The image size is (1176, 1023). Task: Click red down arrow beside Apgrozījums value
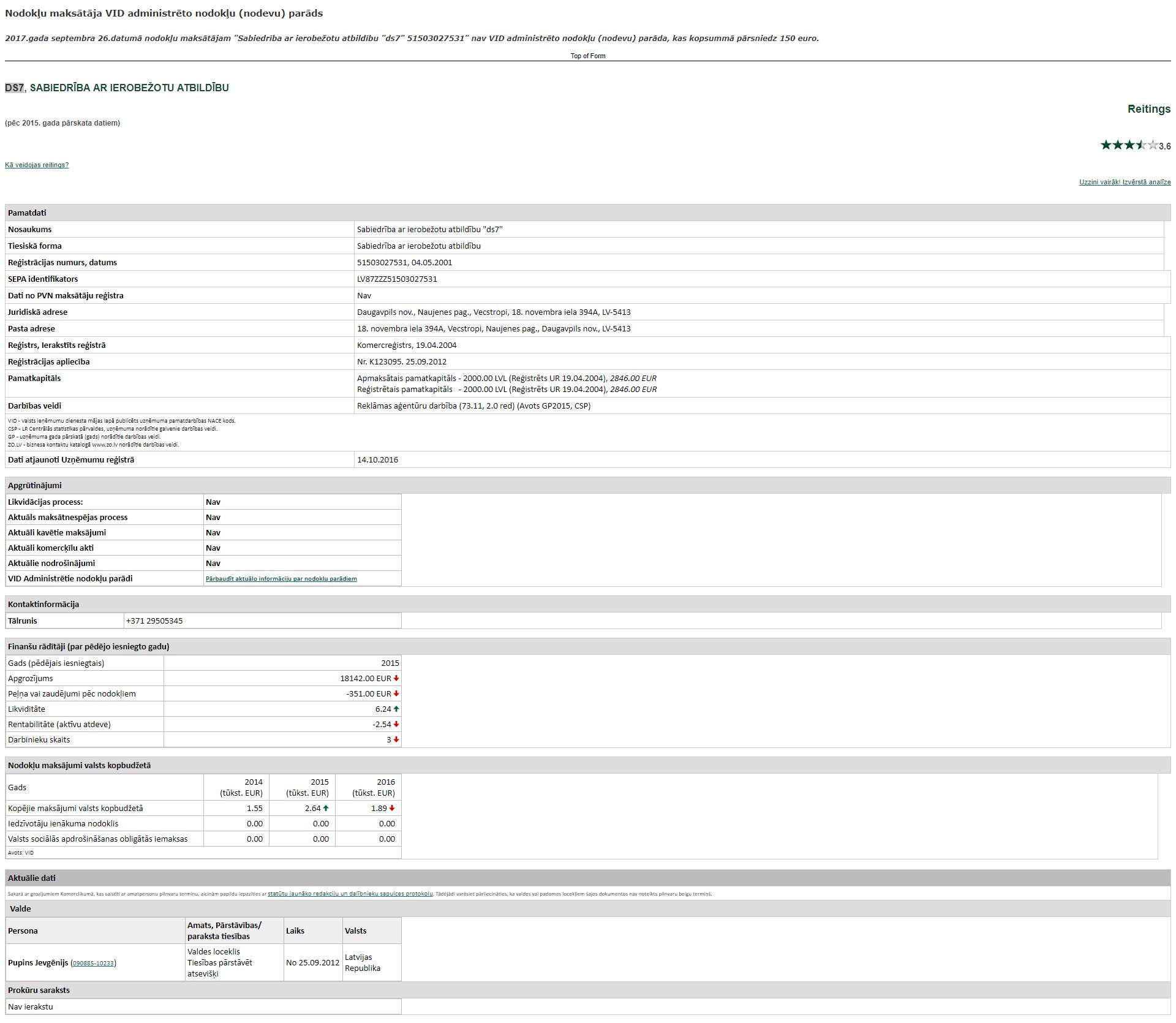pos(396,678)
